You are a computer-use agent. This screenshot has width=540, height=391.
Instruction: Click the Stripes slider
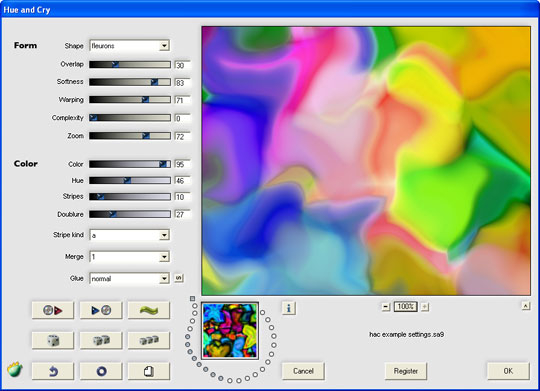[130, 197]
